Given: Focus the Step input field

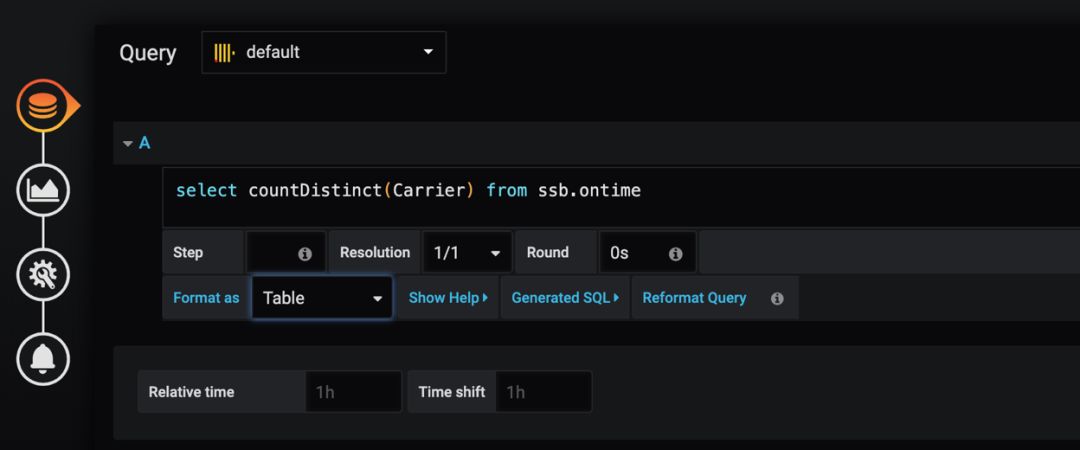Looking at the screenshot, I should coord(285,253).
